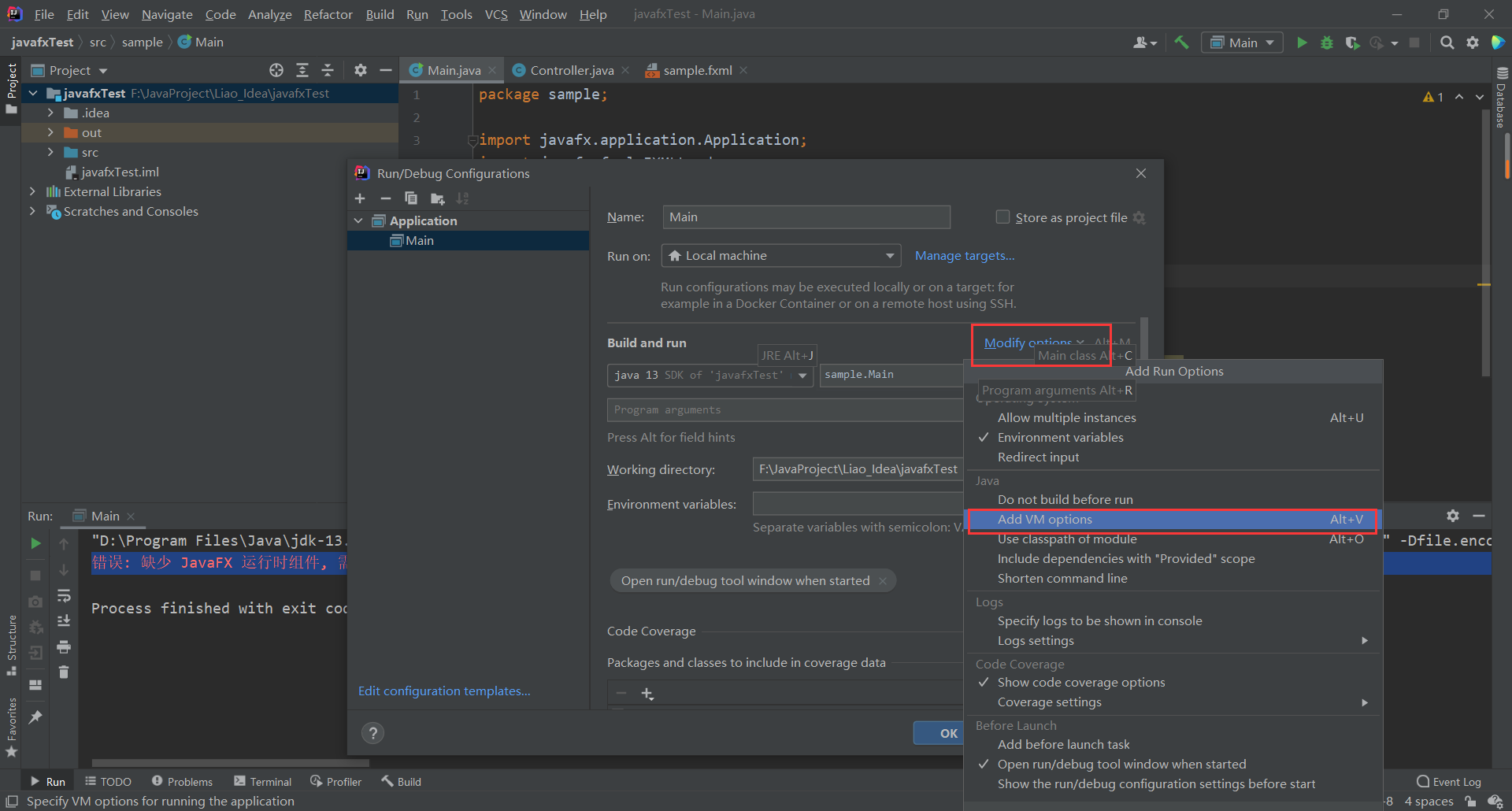Add a new run configuration with the plus icon
This screenshot has height=811, width=1512.
tap(360, 198)
